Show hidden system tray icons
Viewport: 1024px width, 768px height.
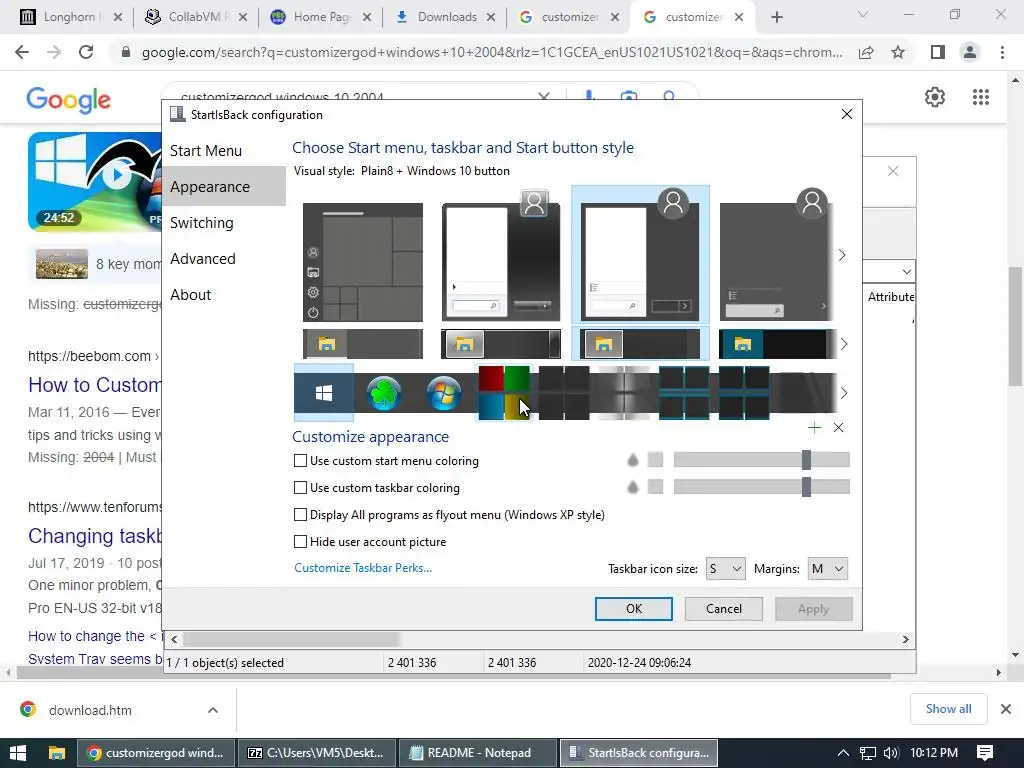click(x=843, y=753)
